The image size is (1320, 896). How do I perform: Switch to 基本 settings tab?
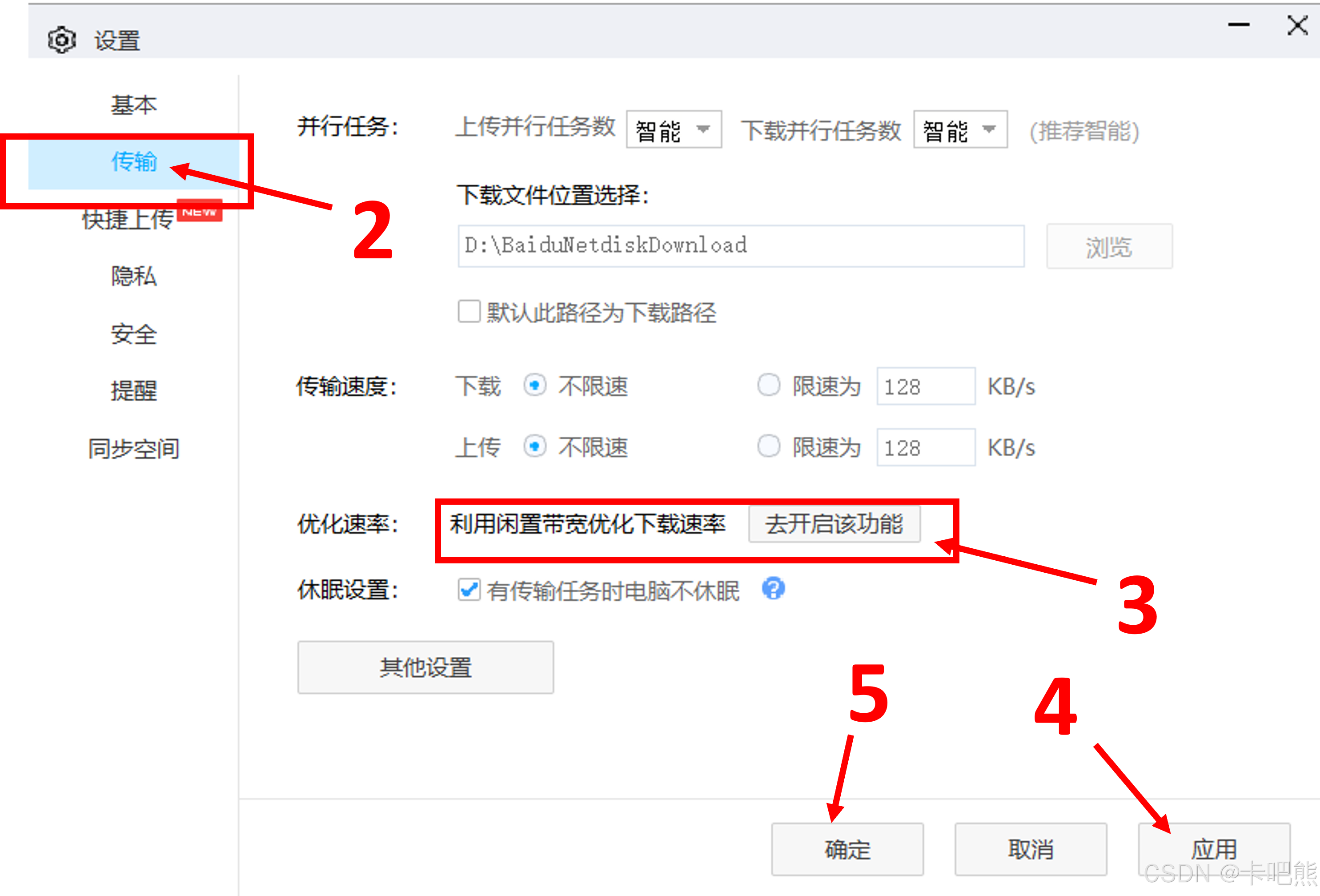tap(133, 105)
